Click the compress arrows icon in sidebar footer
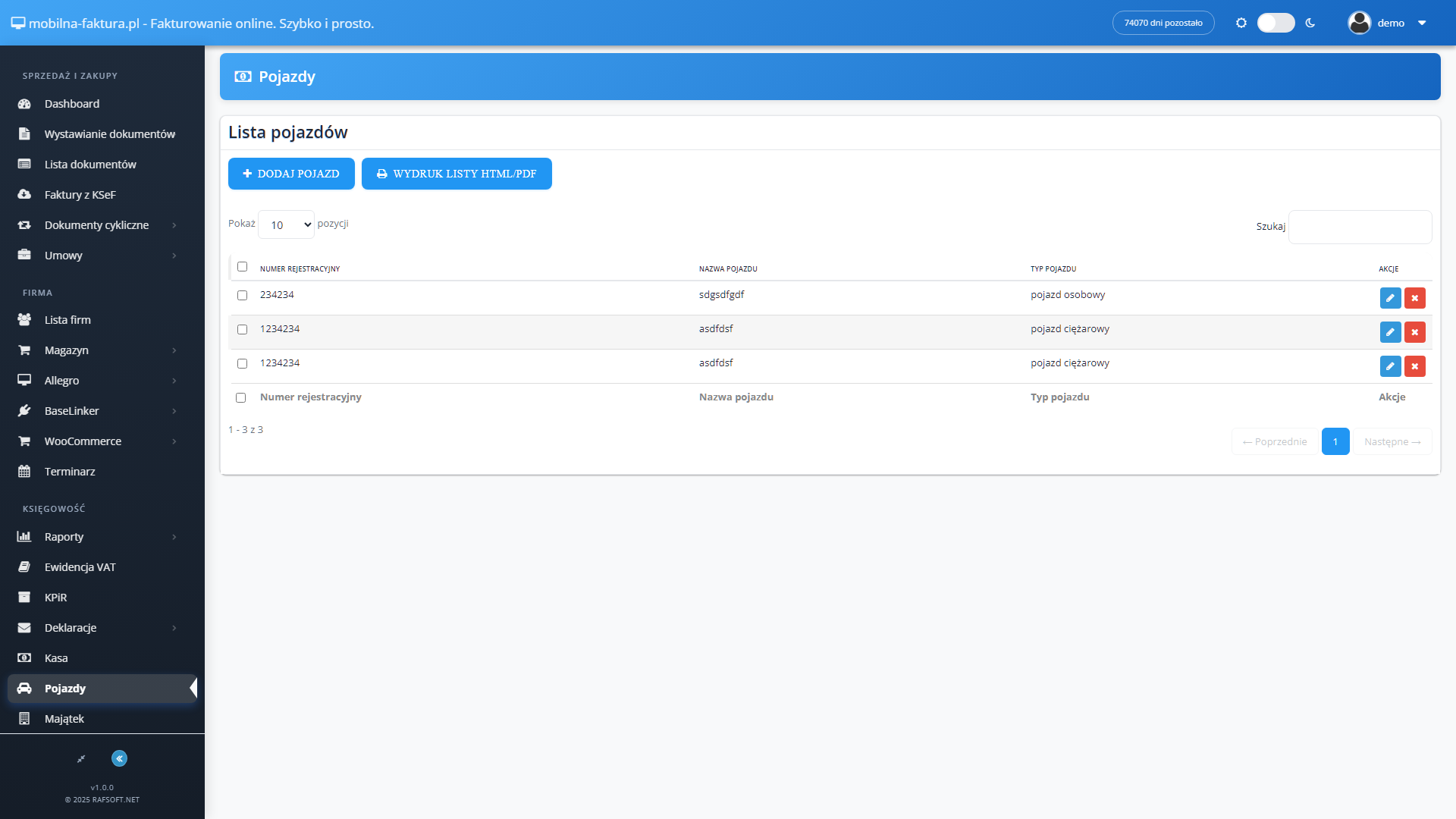 click(81, 758)
